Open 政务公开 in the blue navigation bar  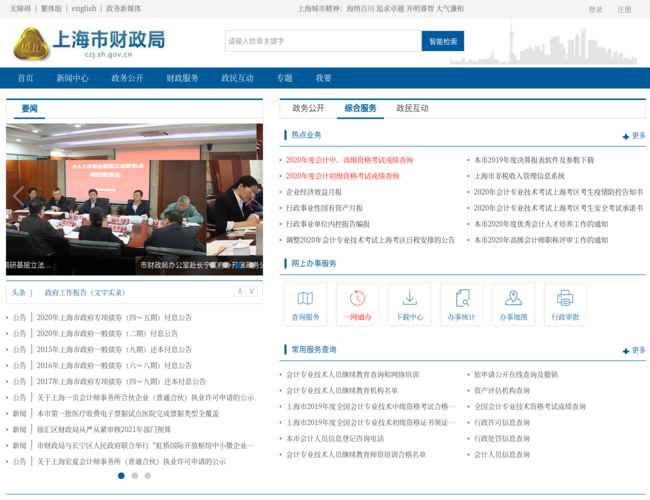(127, 78)
